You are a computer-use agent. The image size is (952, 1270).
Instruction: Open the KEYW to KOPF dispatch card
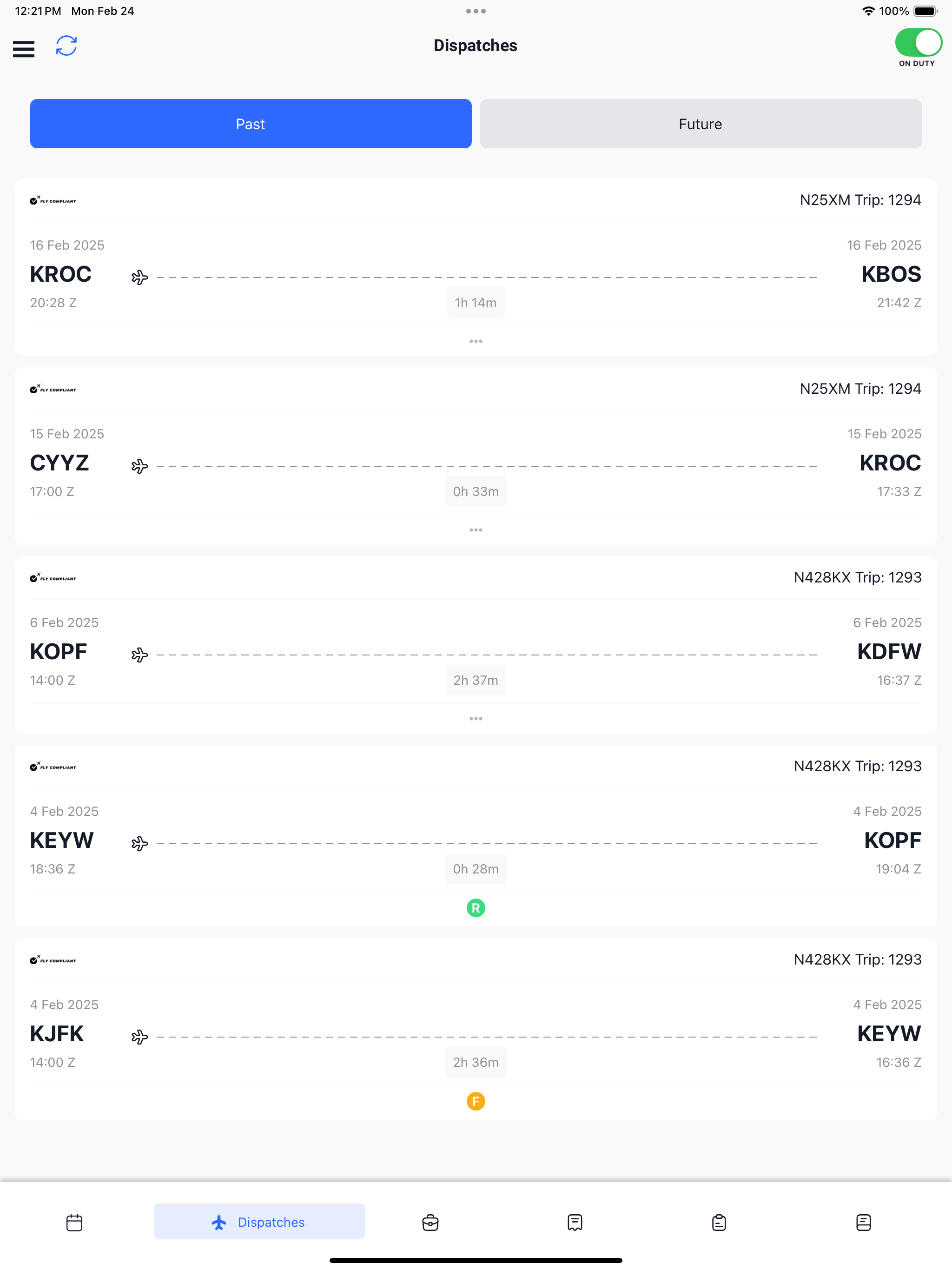476,836
